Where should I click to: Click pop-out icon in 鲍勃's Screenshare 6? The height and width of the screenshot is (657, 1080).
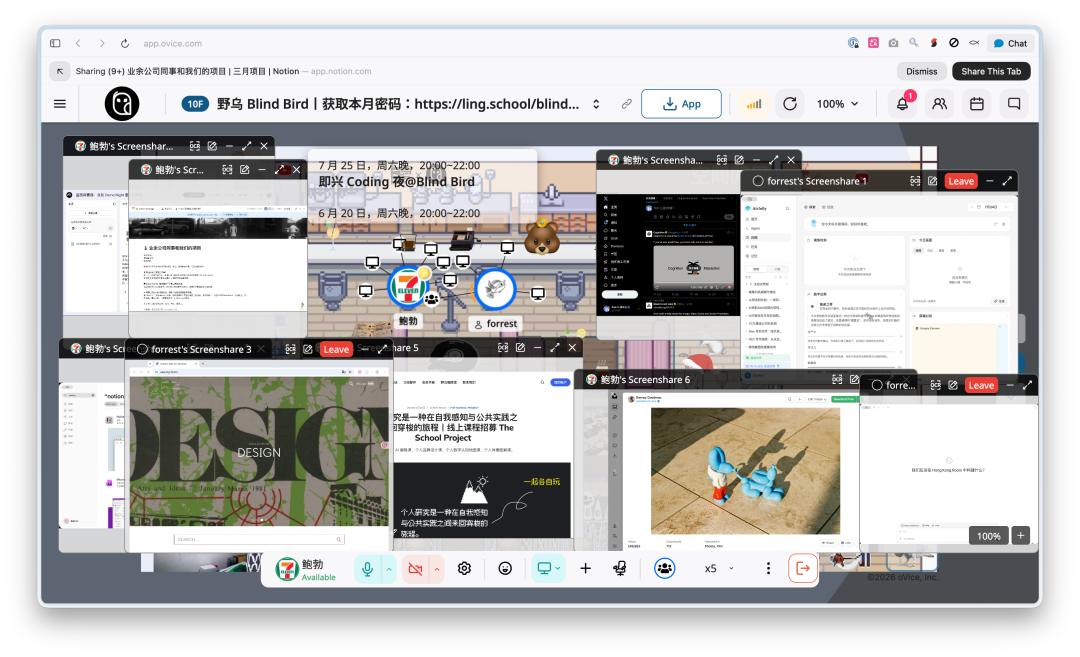coord(854,379)
